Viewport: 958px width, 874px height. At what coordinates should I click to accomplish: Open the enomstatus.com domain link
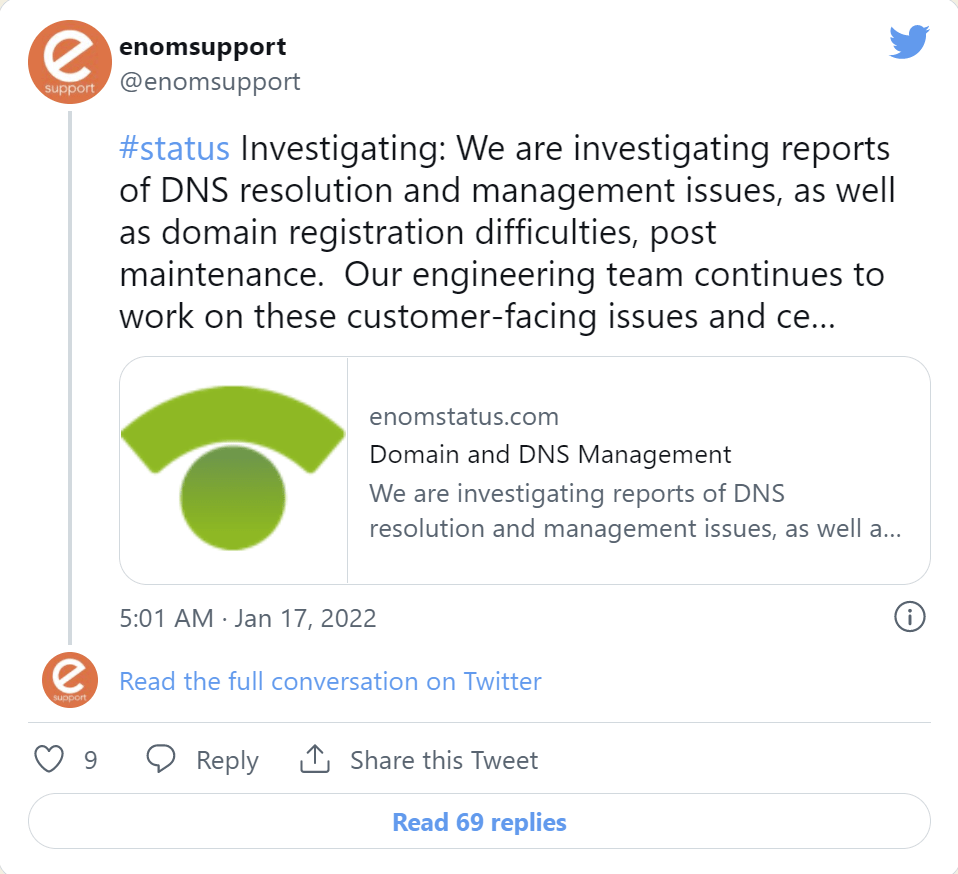464,416
